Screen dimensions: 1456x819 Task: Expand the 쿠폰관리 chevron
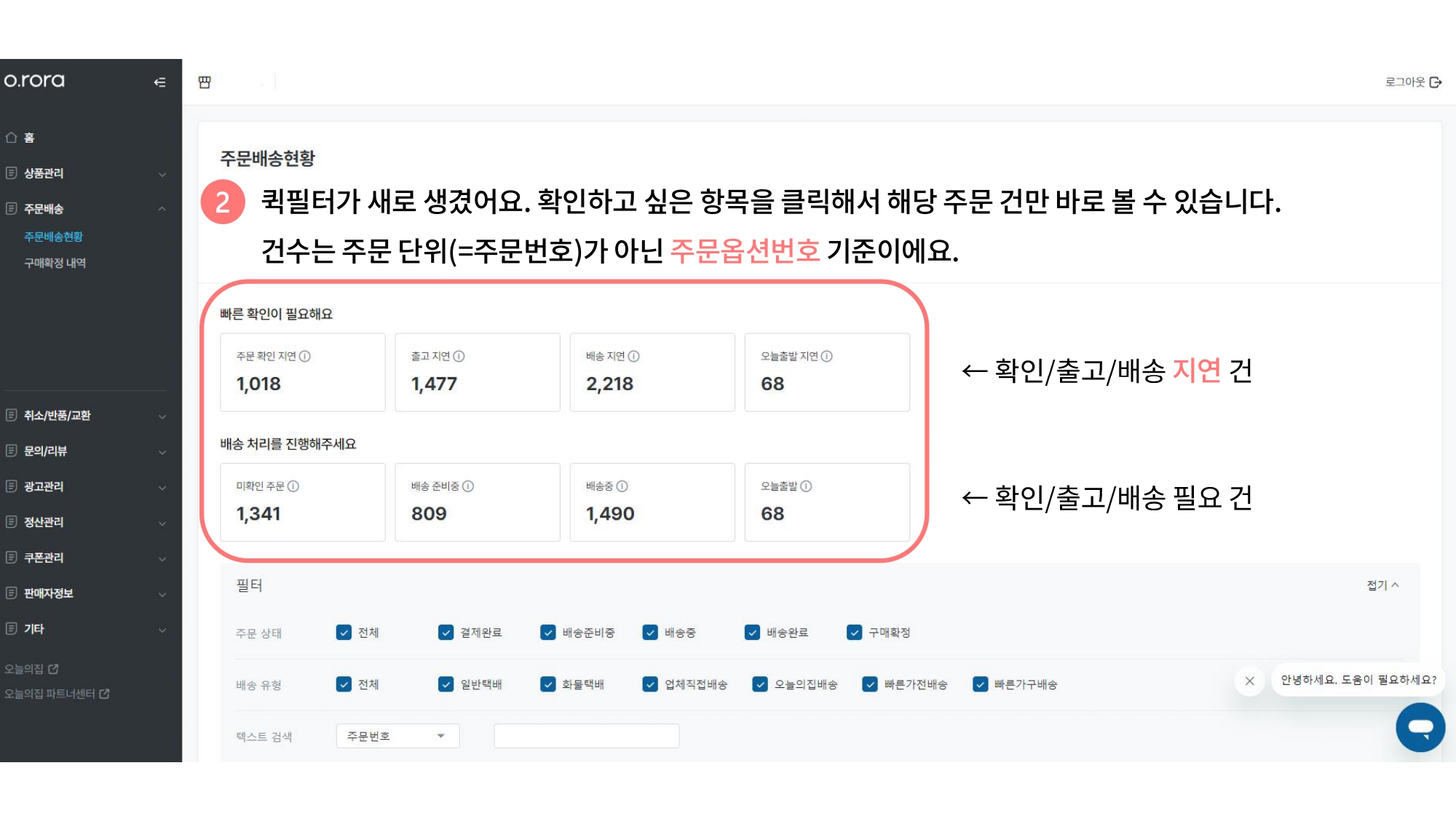tap(162, 558)
